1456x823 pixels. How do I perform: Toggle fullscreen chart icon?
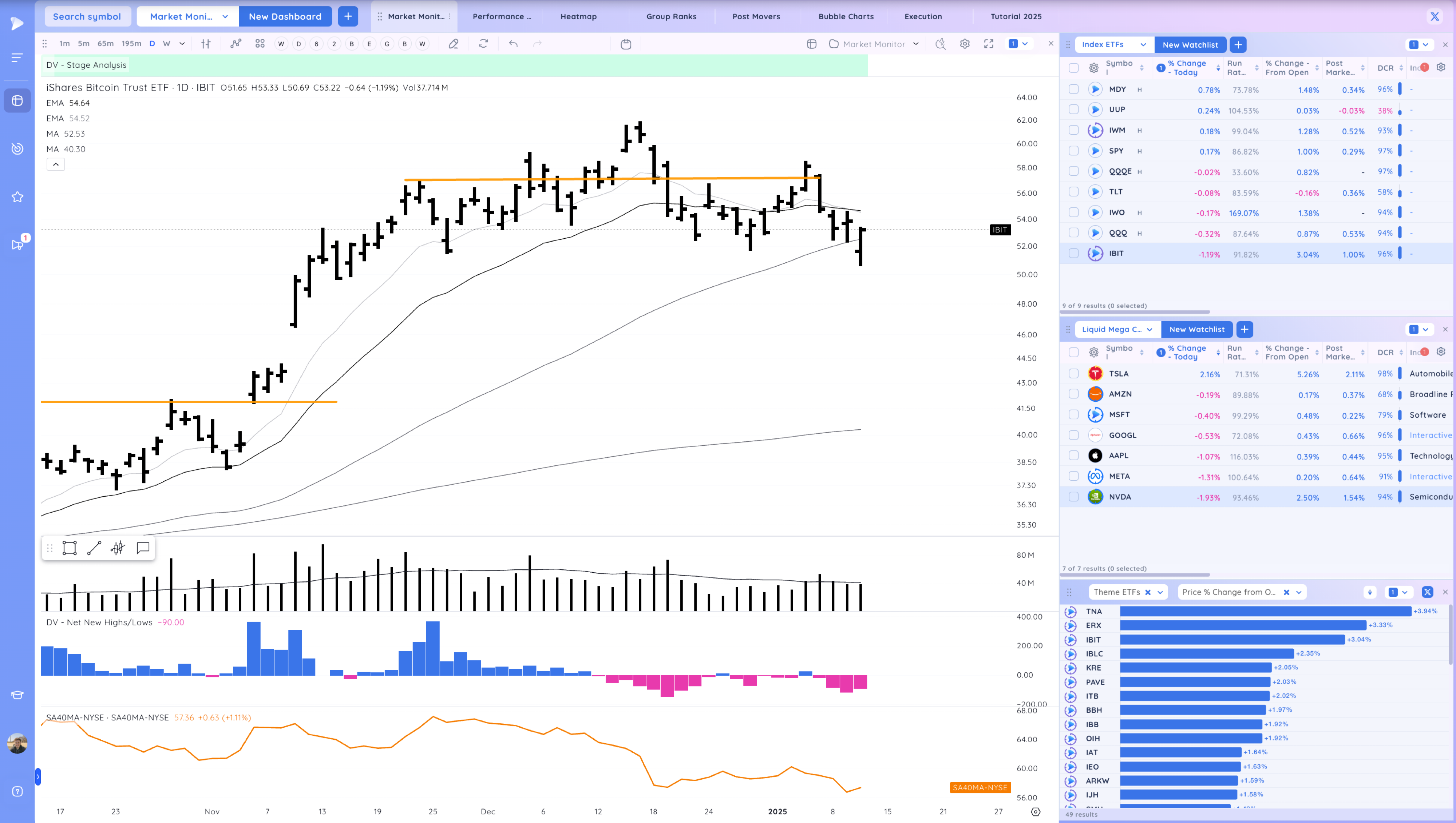pyautogui.click(x=989, y=44)
